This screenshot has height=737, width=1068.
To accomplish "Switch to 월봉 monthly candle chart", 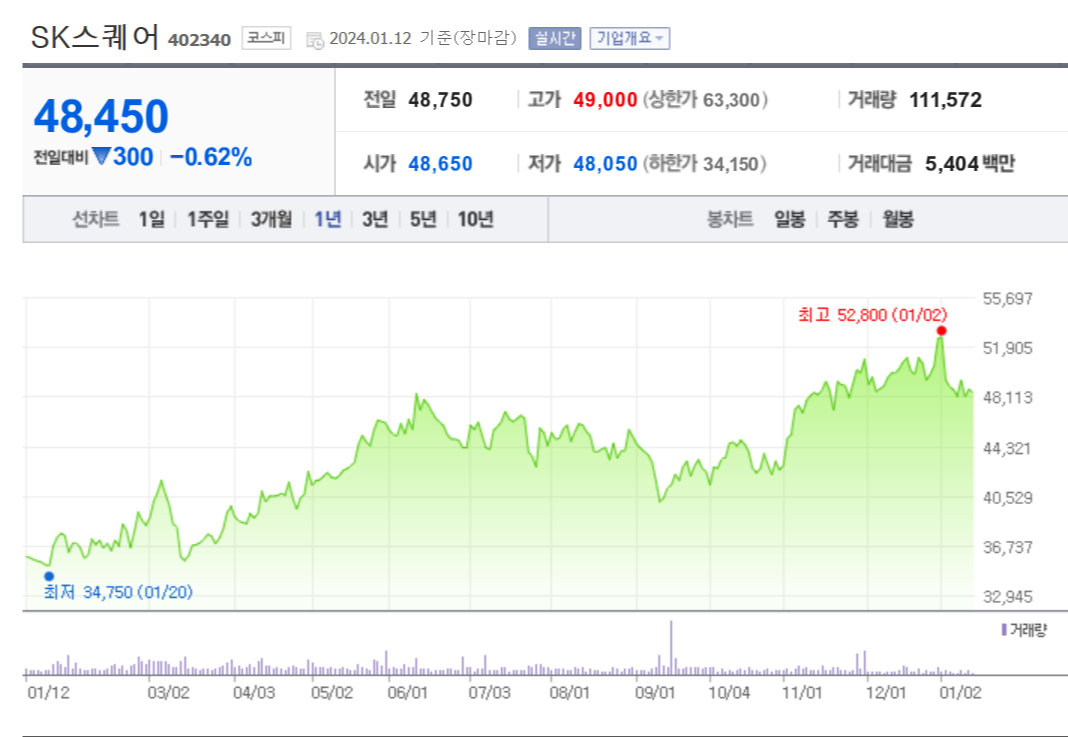I will 898,219.
